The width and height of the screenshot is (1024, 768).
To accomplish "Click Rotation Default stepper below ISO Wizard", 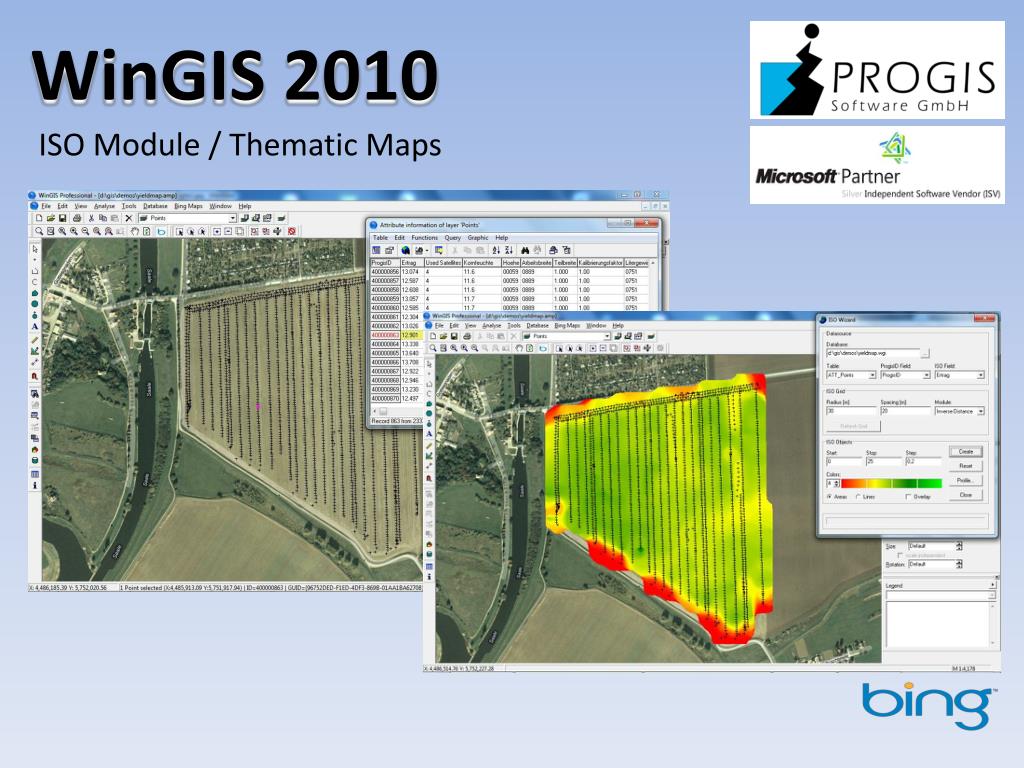I will [x=959, y=564].
